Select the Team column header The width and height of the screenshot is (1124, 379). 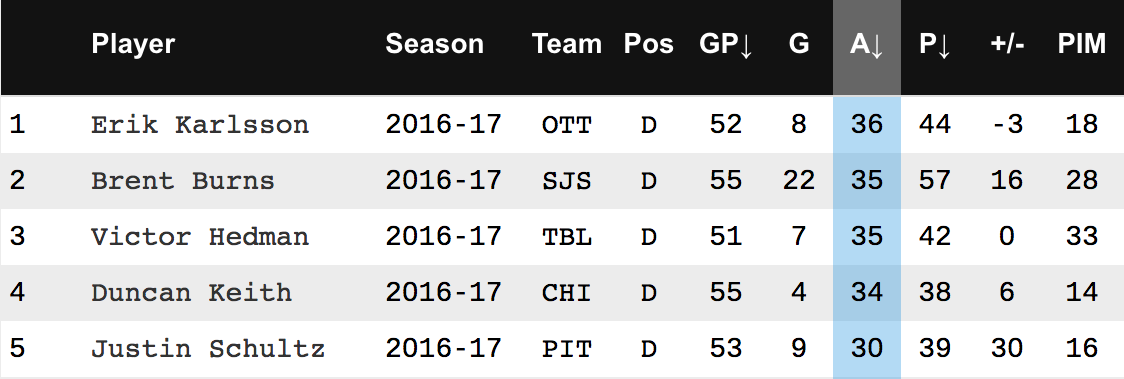coord(566,44)
